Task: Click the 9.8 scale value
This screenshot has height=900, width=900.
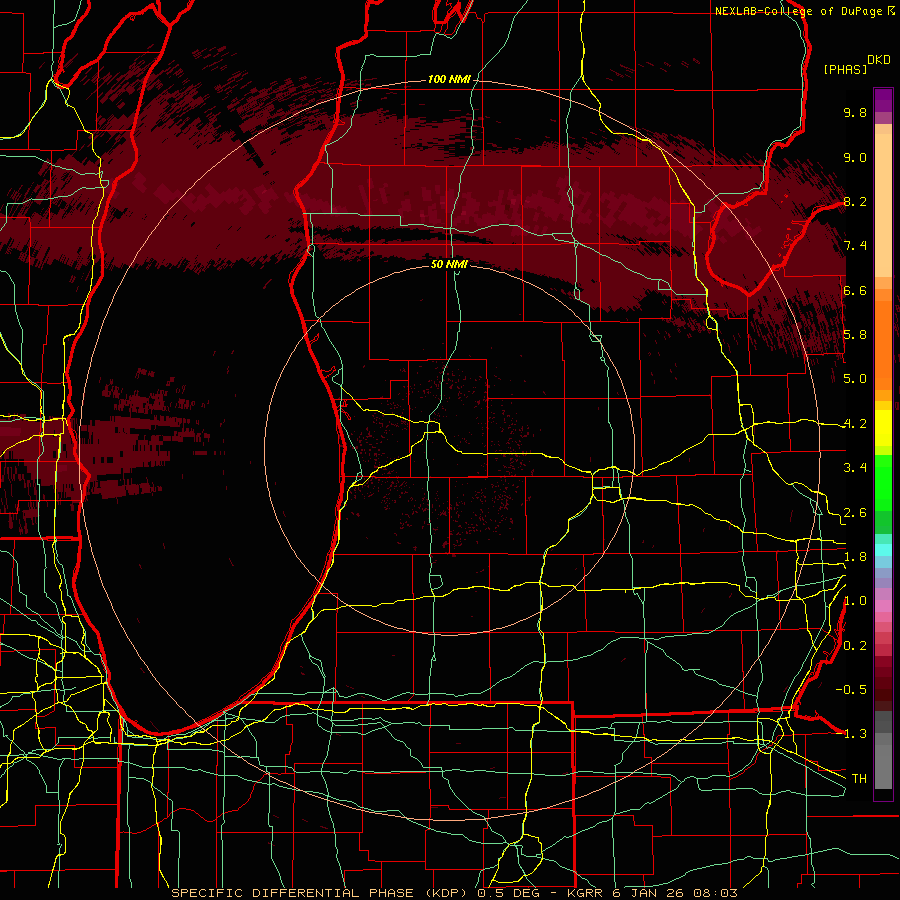Action: [855, 112]
